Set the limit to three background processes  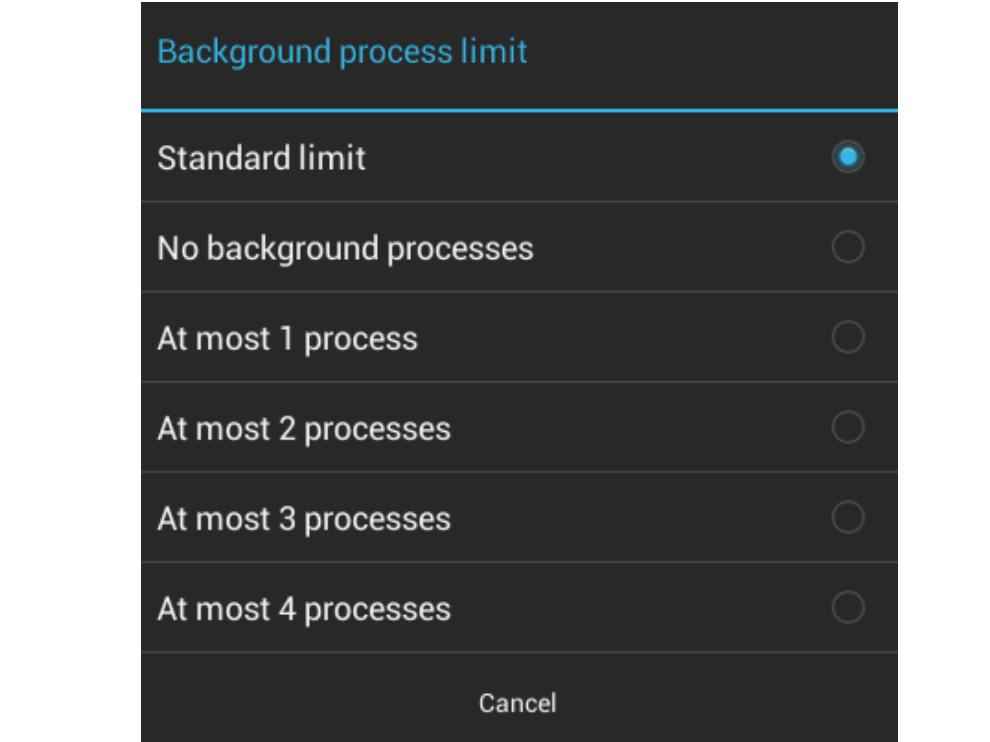(519, 518)
